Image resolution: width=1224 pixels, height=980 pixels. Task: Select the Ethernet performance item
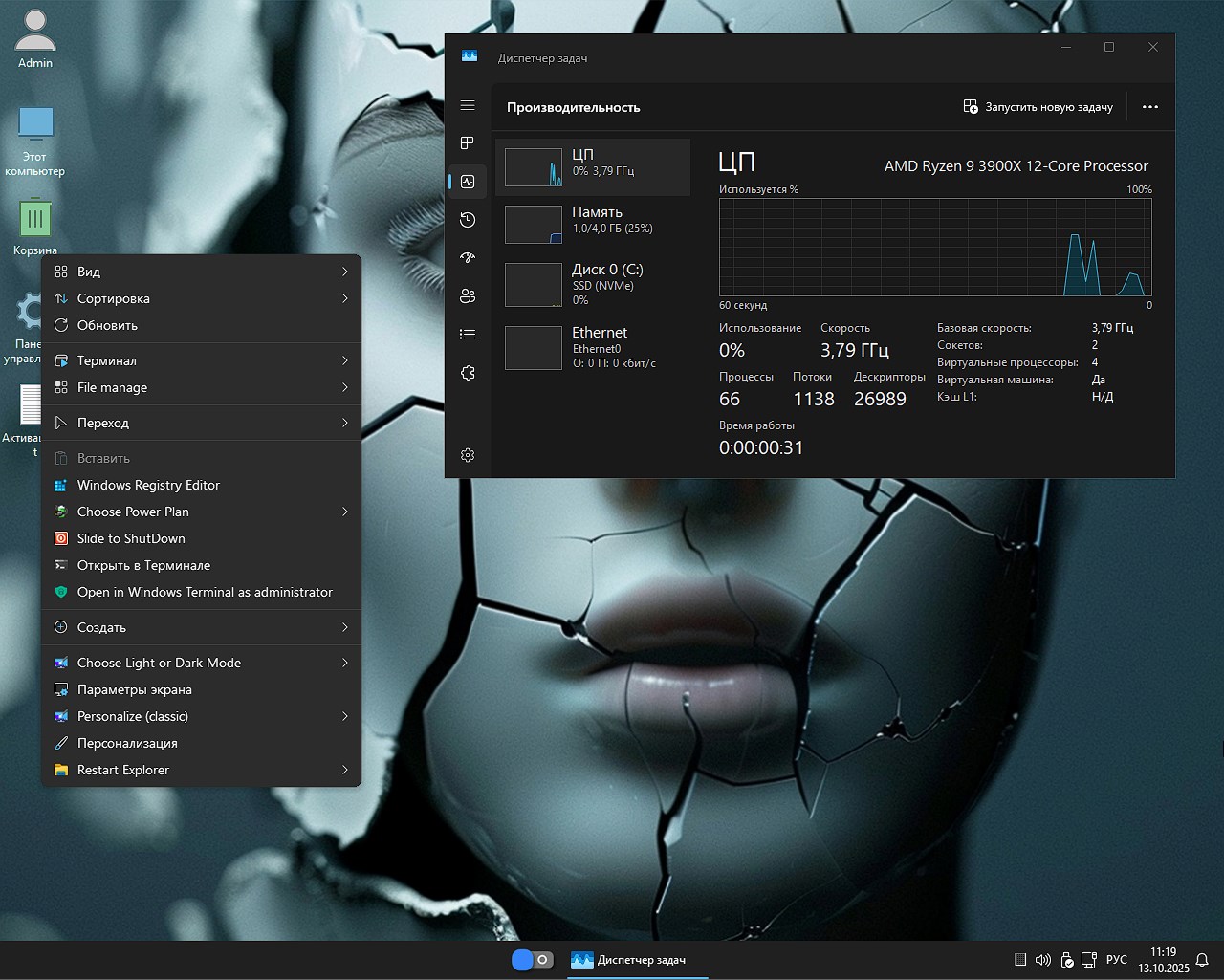pyautogui.click(x=592, y=346)
